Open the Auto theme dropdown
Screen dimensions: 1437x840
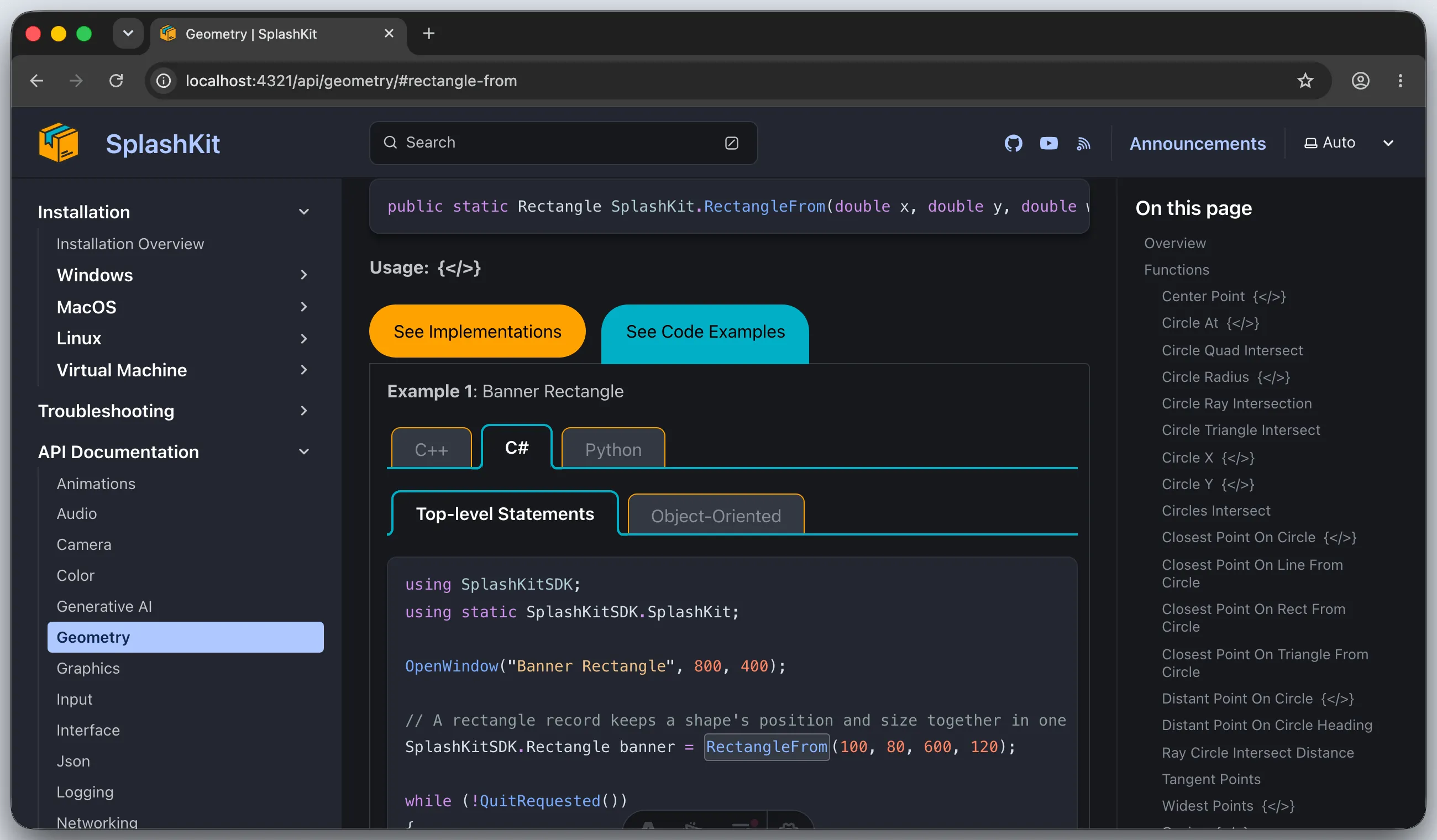click(1349, 143)
